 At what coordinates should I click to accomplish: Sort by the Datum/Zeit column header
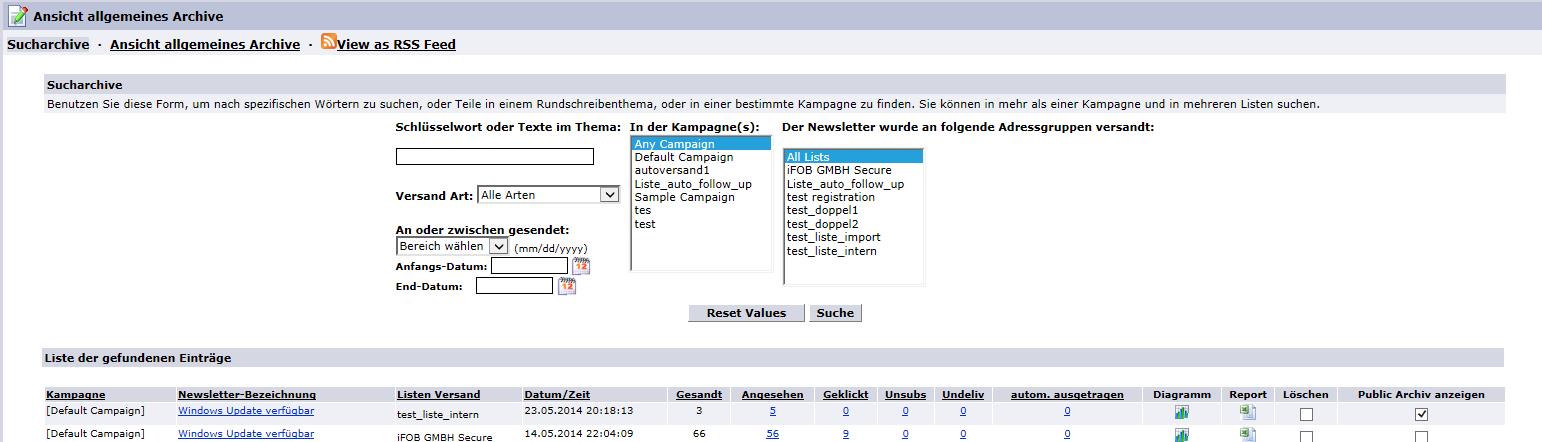[x=550, y=395]
